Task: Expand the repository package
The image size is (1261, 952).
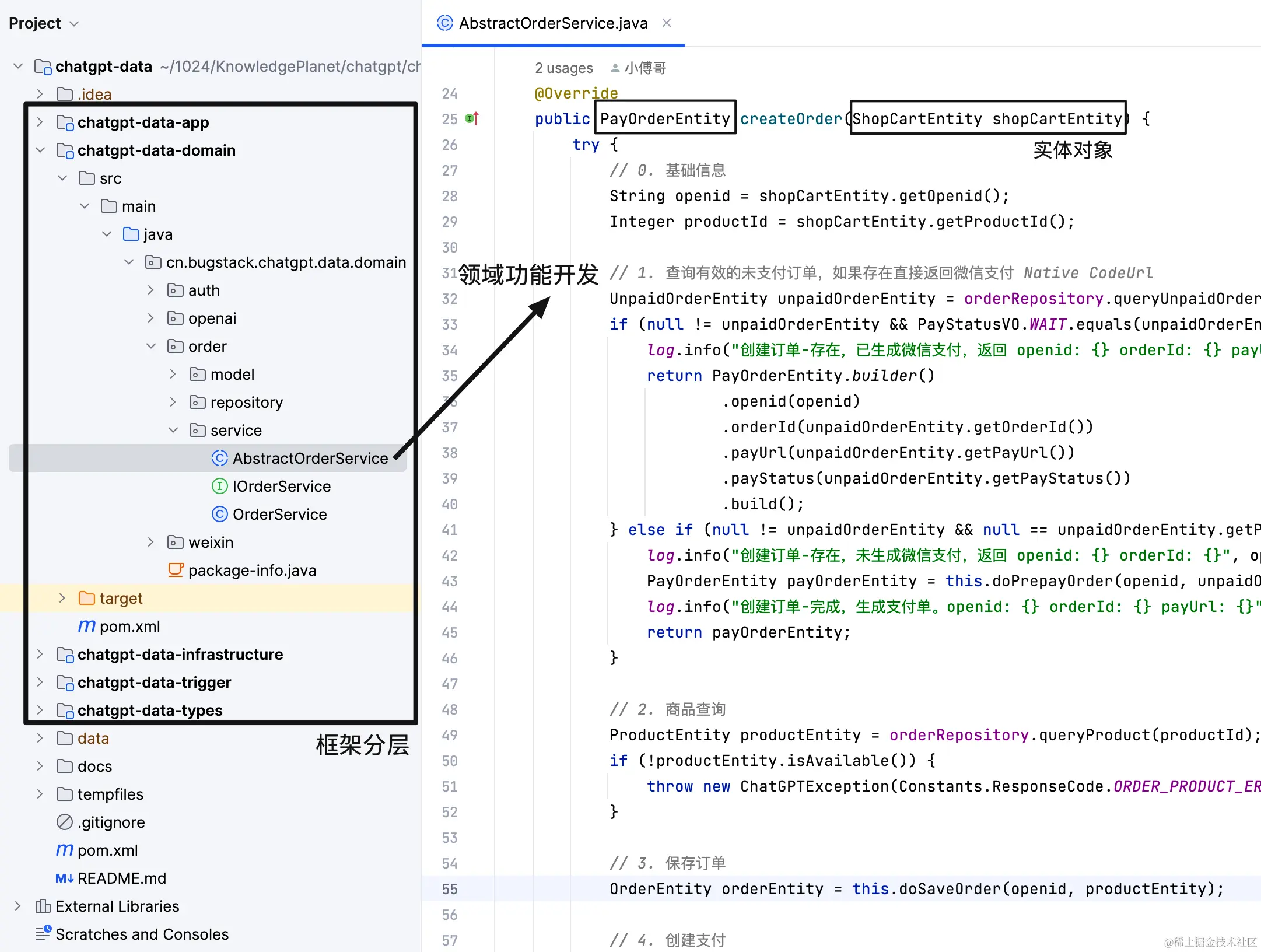Action: 173,402
